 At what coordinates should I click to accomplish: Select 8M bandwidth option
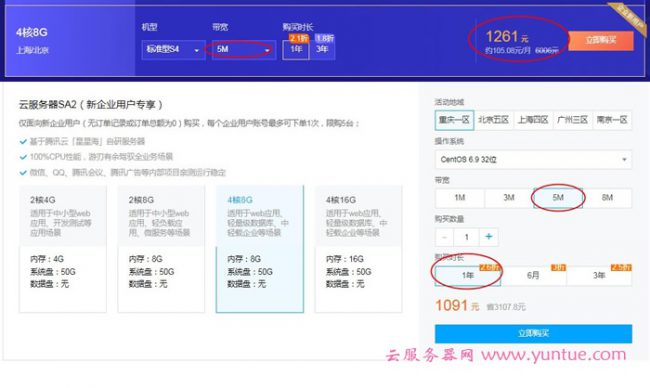coord(607,198)
